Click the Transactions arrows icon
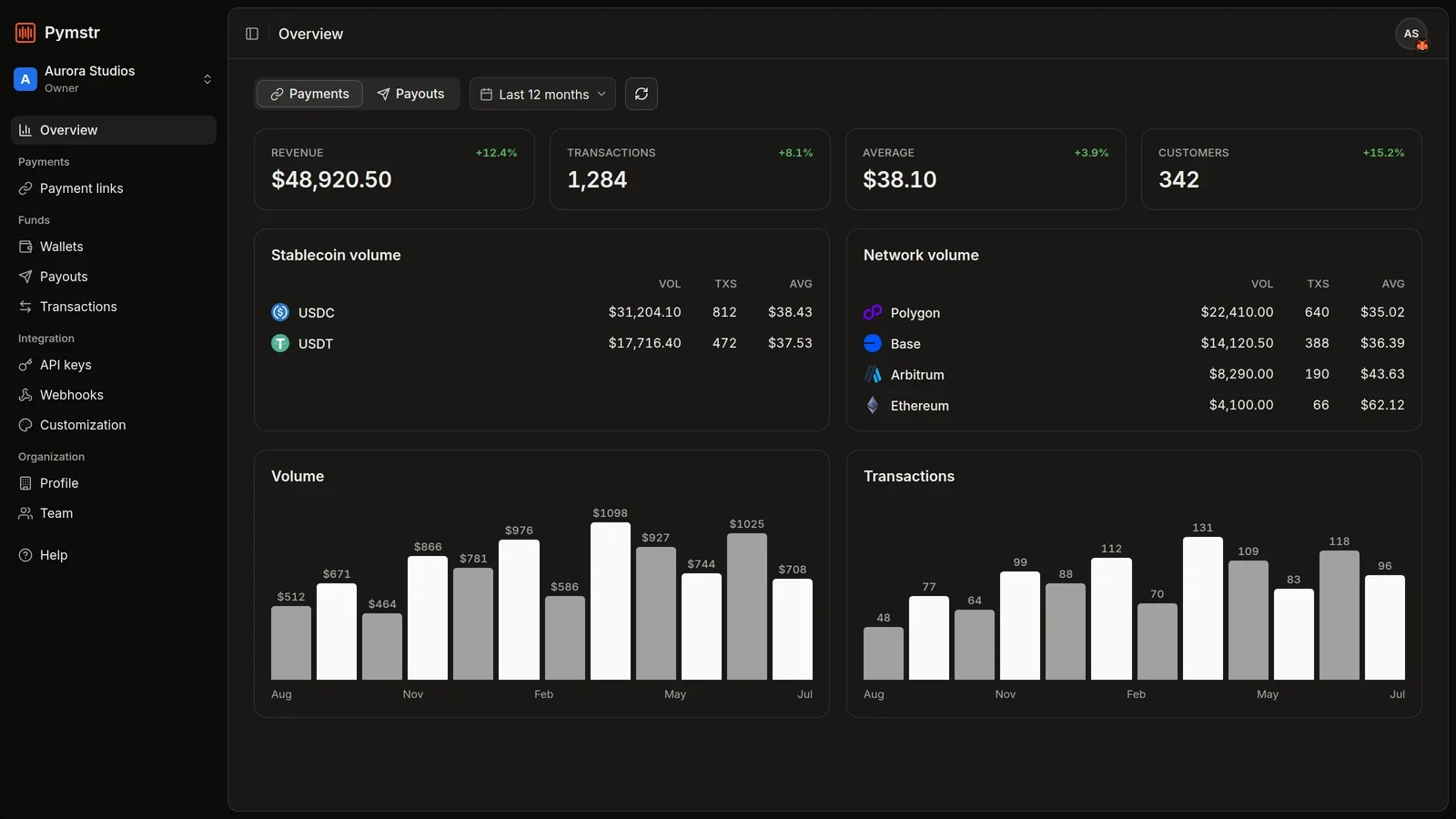 25,307
